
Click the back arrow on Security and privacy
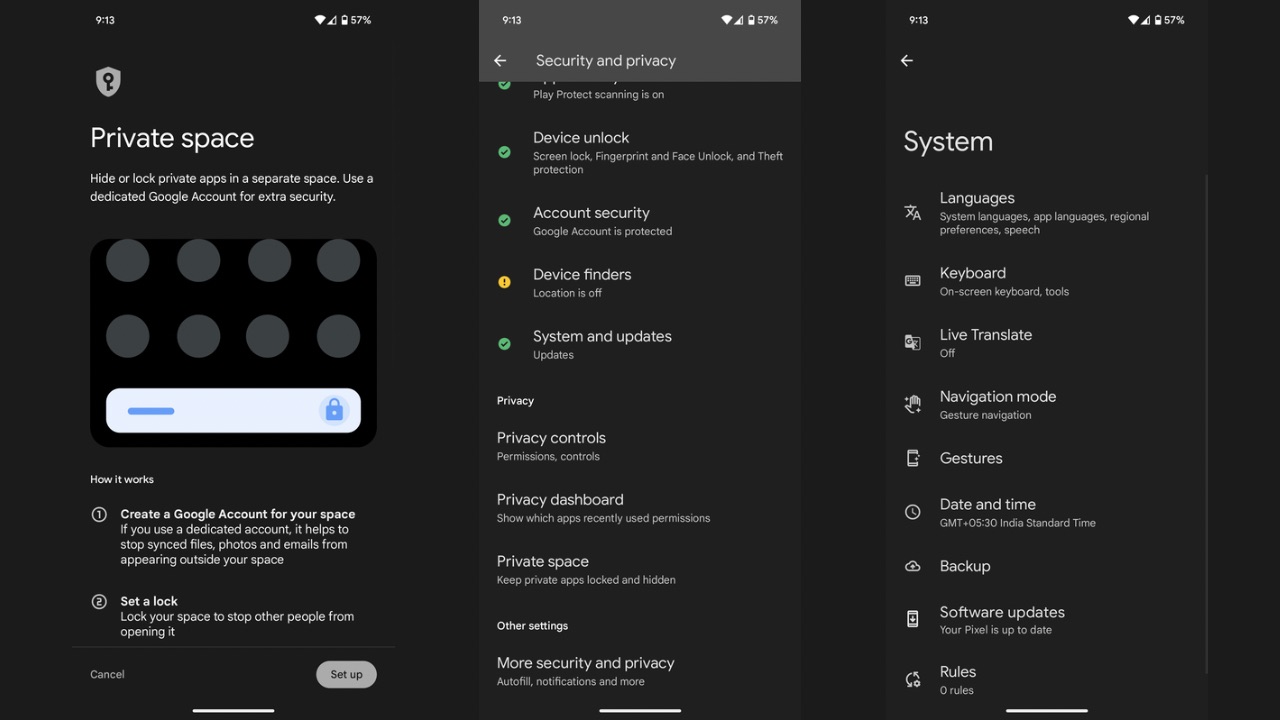(x=500, y=60)
